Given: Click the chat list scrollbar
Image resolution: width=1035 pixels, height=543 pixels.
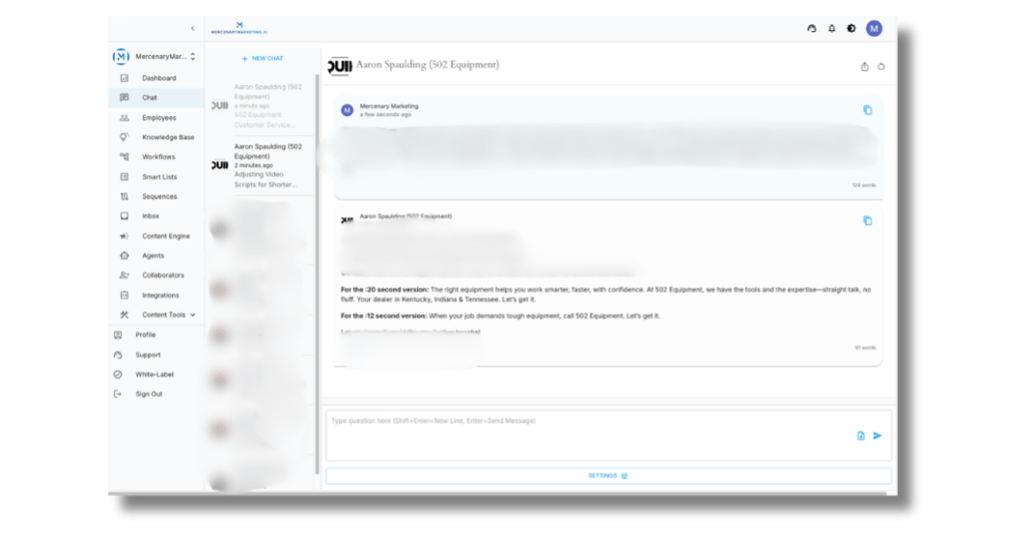Looking at the screenshot, I should (317, 274).
